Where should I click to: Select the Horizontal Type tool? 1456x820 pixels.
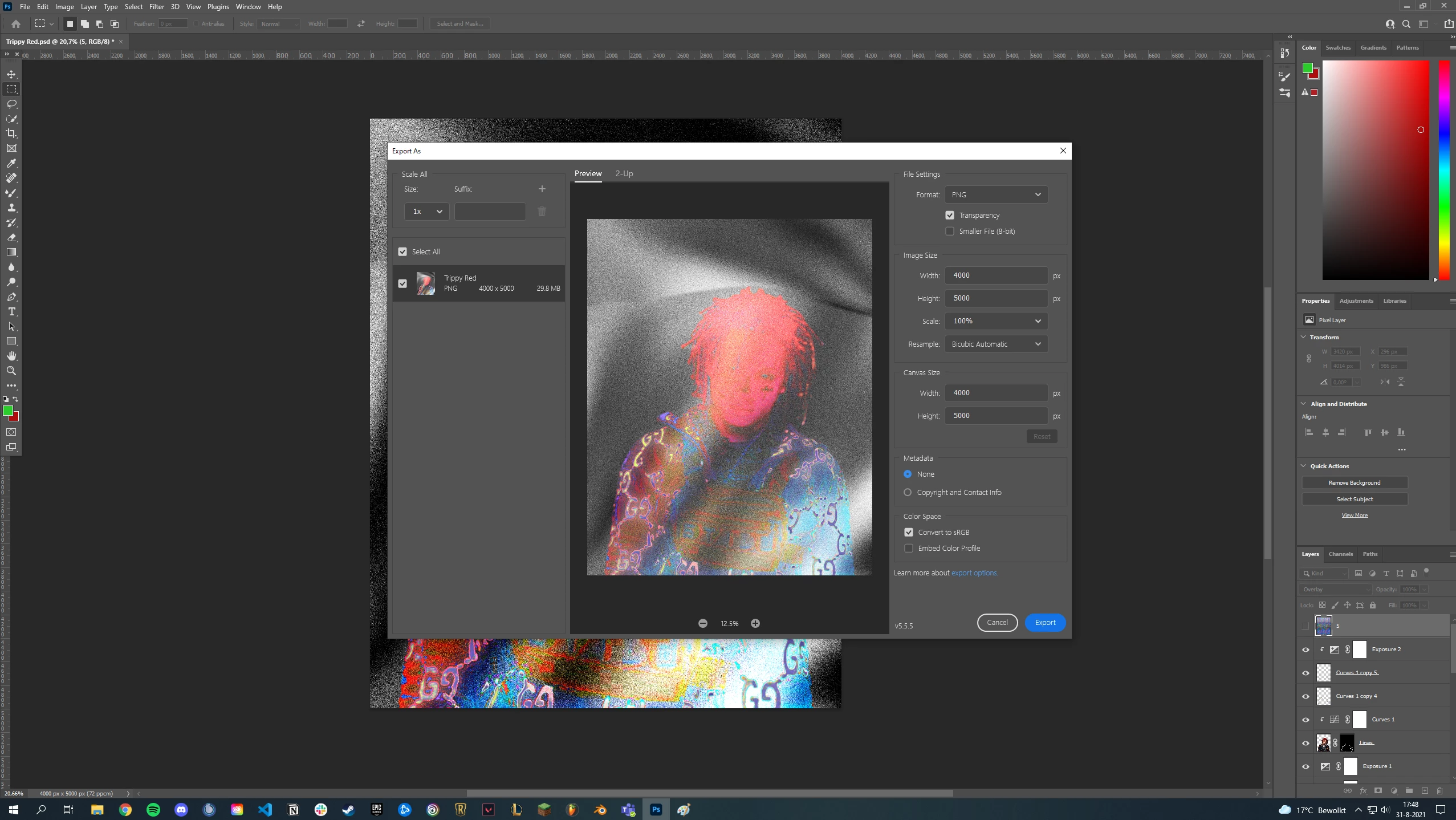[11, 311]
